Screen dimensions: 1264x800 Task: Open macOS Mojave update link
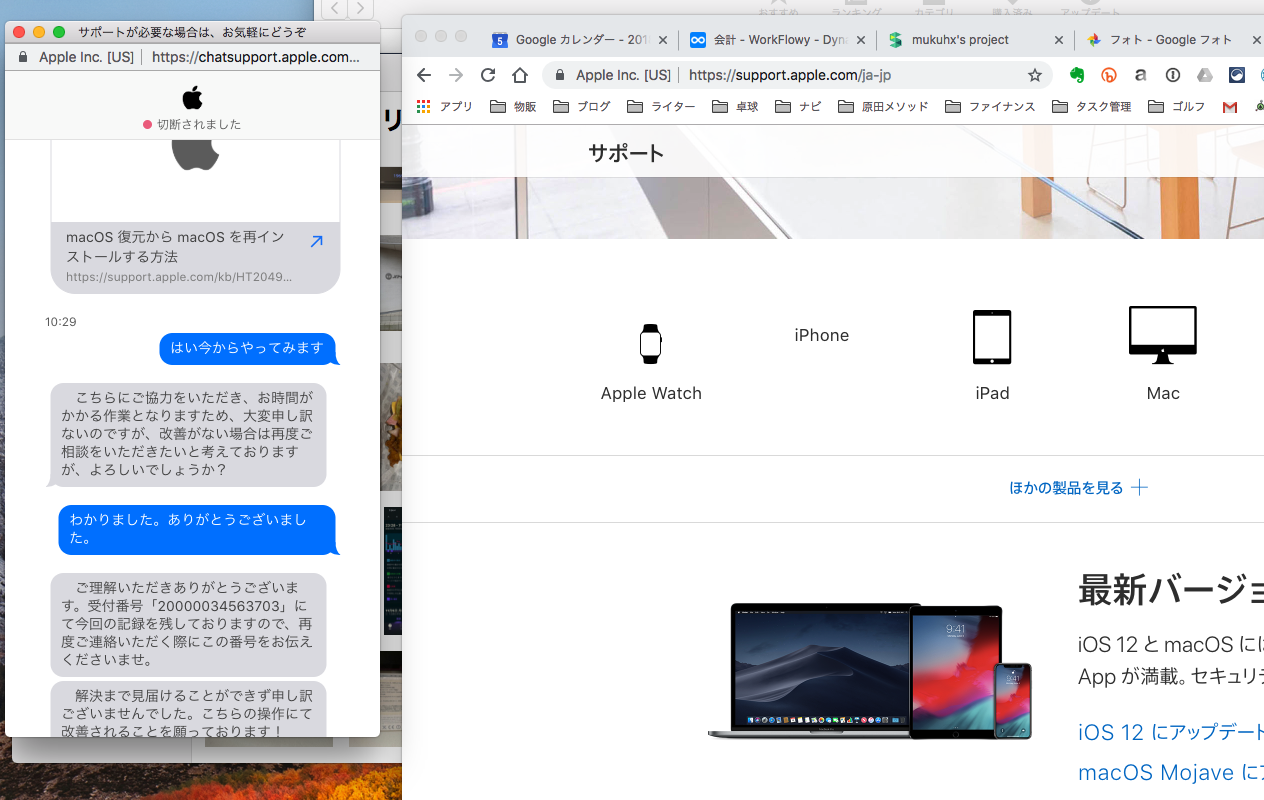point(1171,773)
